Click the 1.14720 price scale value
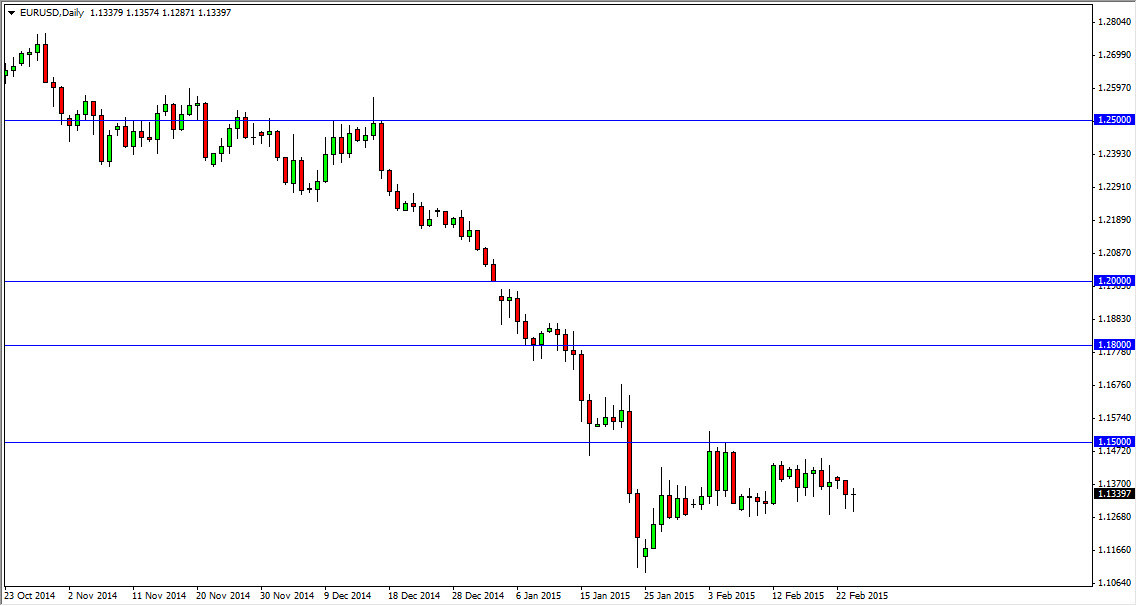The width and height of the screenshot is (1137, 606). click(x=1115, y=451)
